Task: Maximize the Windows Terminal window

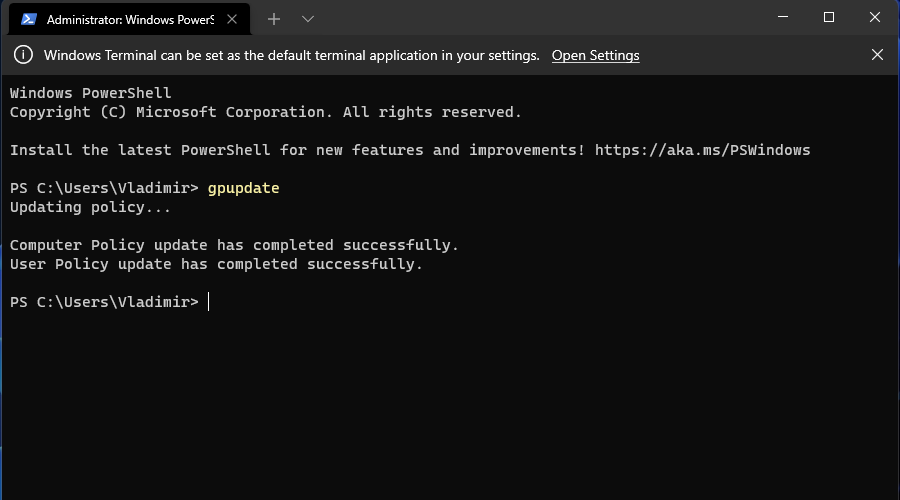Action: tap(829, 17)
